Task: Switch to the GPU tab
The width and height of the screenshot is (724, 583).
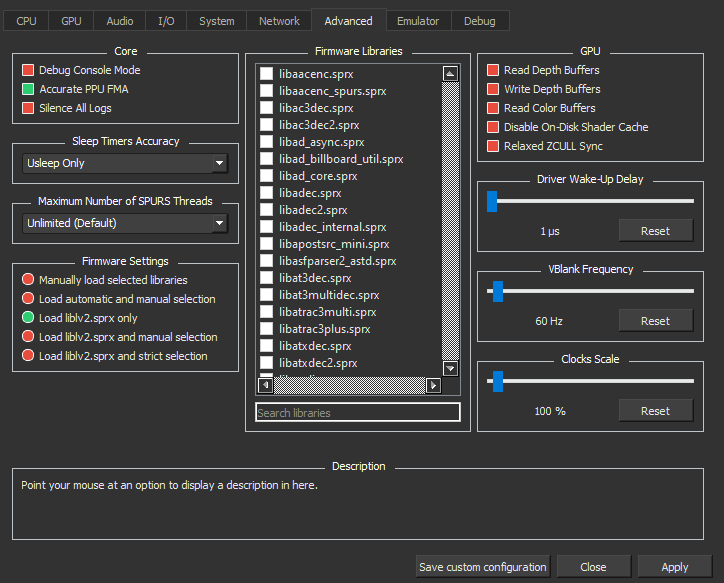Action: pyautogui.click(x=72, y=21)
